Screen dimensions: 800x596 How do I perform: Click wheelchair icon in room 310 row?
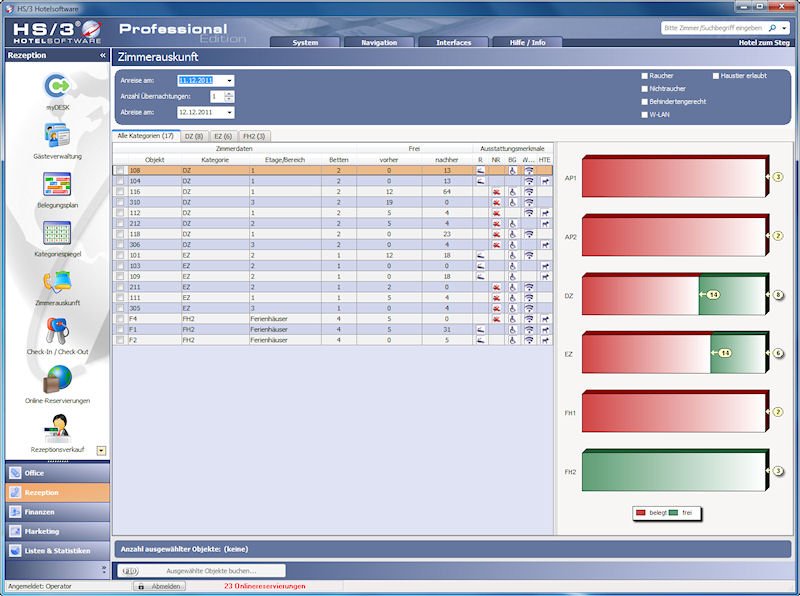point(512,203)
